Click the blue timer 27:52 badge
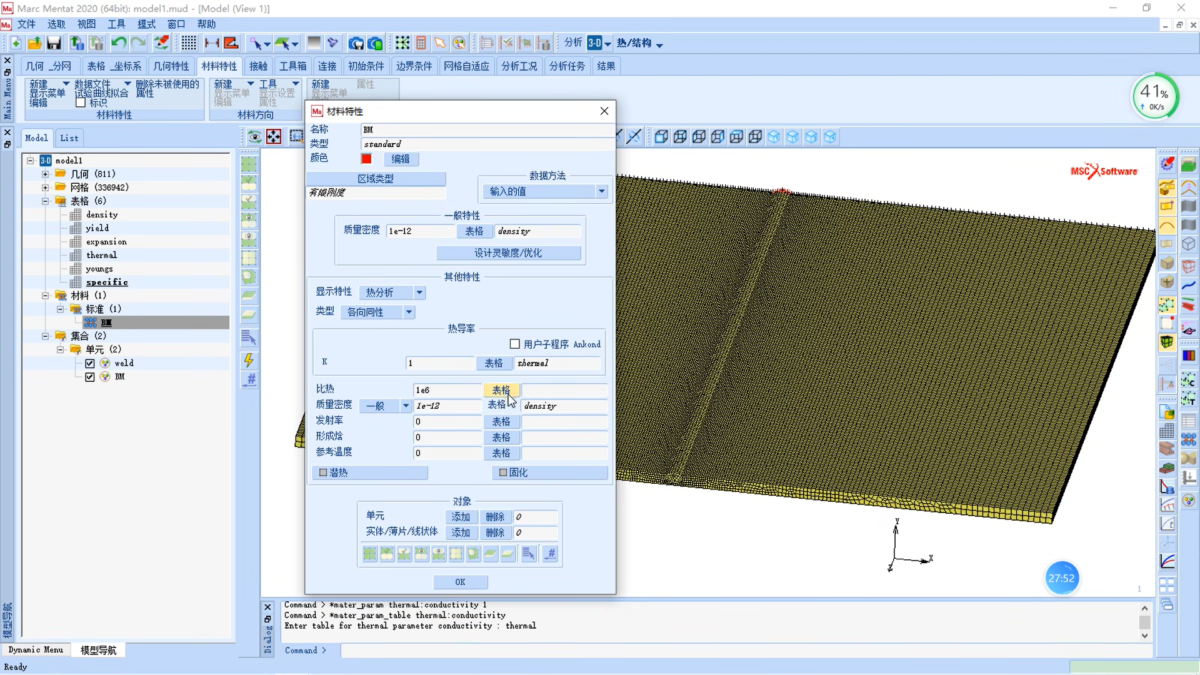The width and height of the screenshot is (1200, 675). click(1061, 578)
